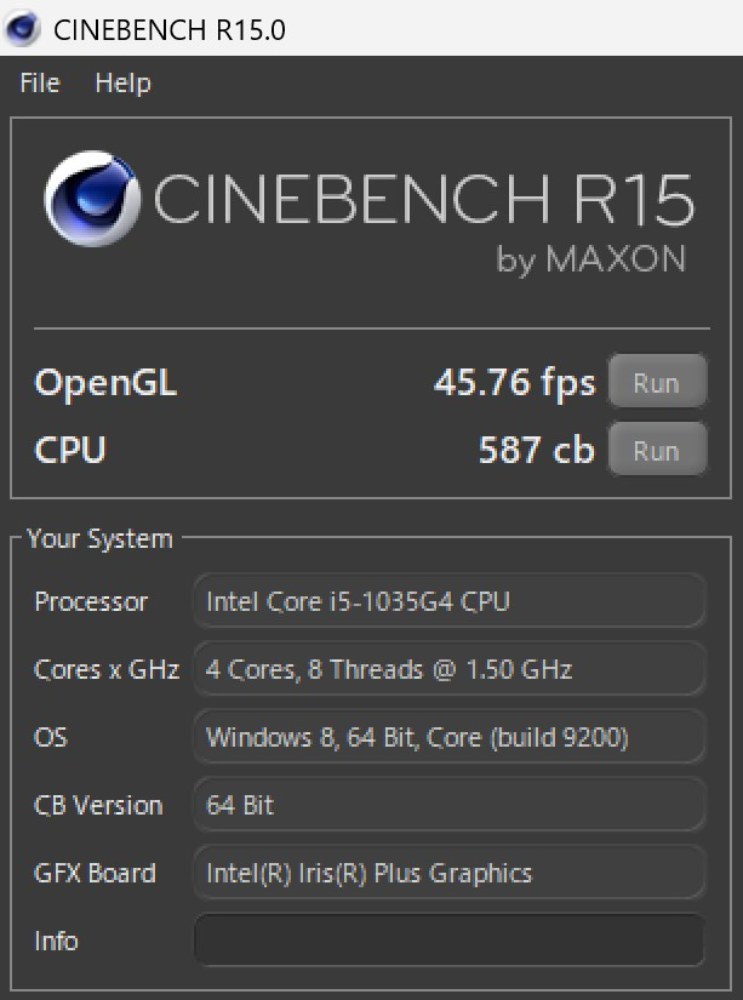Click the CINEBENCH R15 banner text
This screenshot has width=743, height=1000.
[423, 199]
